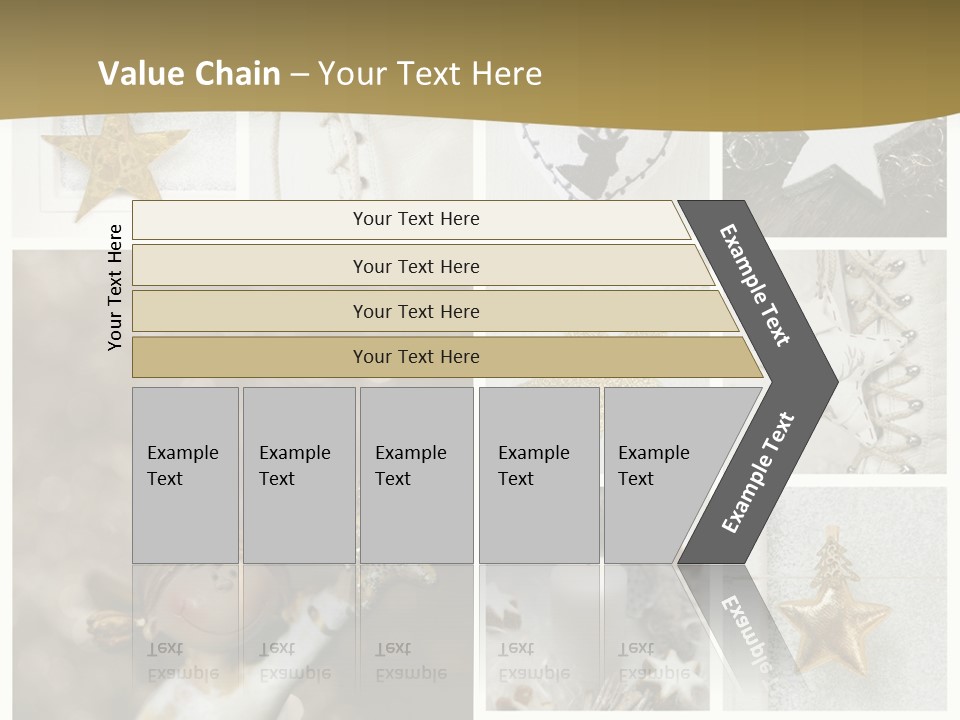The height and width of the screenshot is (720, 960).
Task: Select the fourth "Example Text" gray box
Action: (x=538, y=475)
